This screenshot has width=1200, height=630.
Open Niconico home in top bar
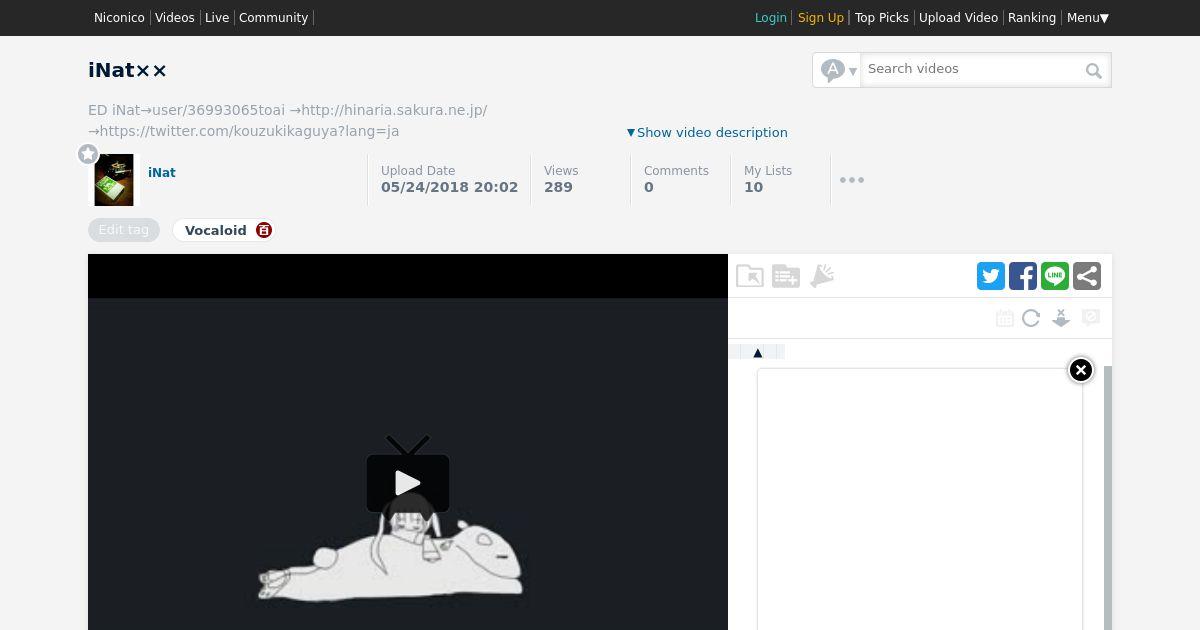(119, 18)
